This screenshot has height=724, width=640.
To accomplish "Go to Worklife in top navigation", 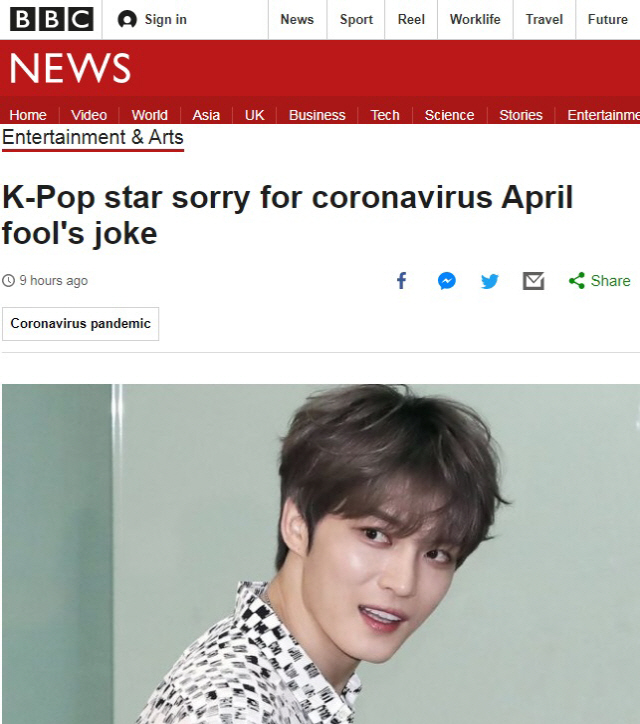I will coord(475,19).
